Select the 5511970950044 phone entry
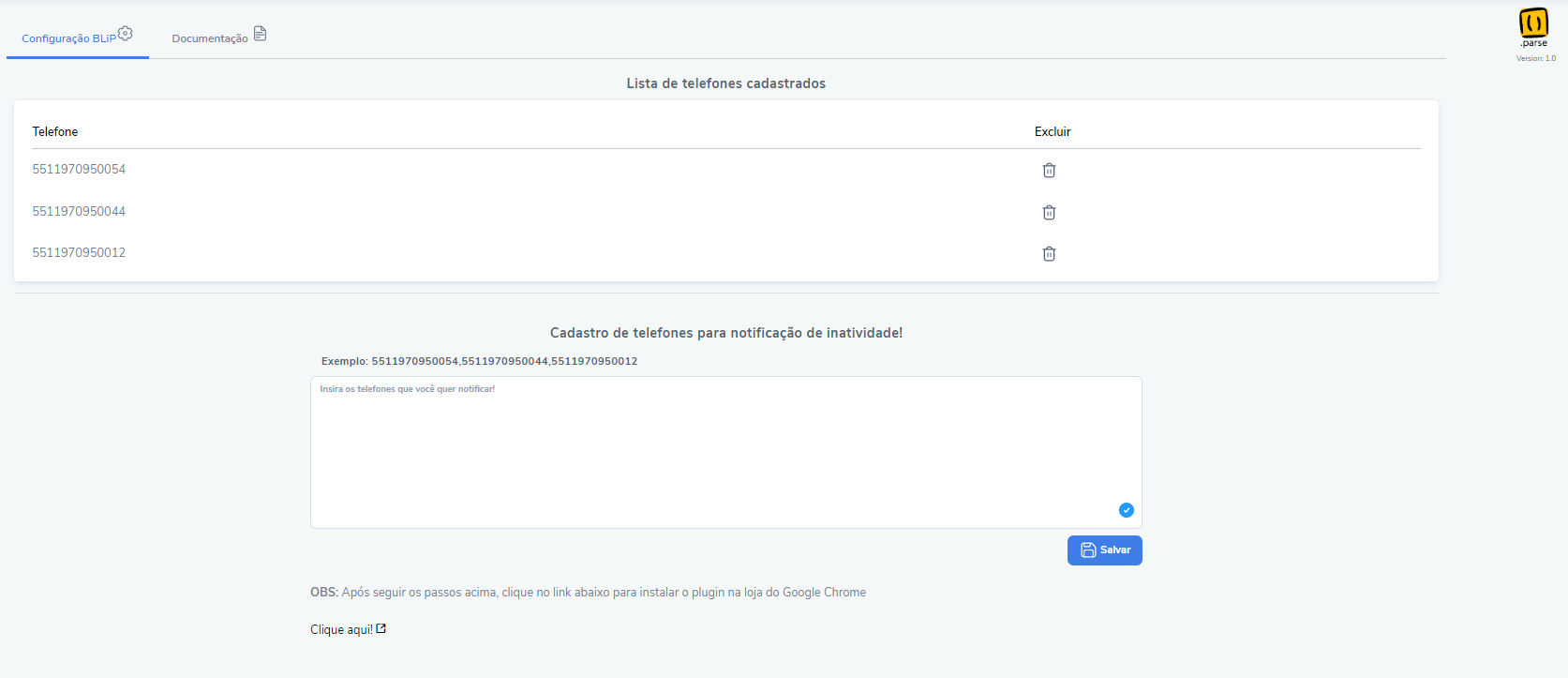1568x678 pixels. pyautogui.click(x=79, y=211)
